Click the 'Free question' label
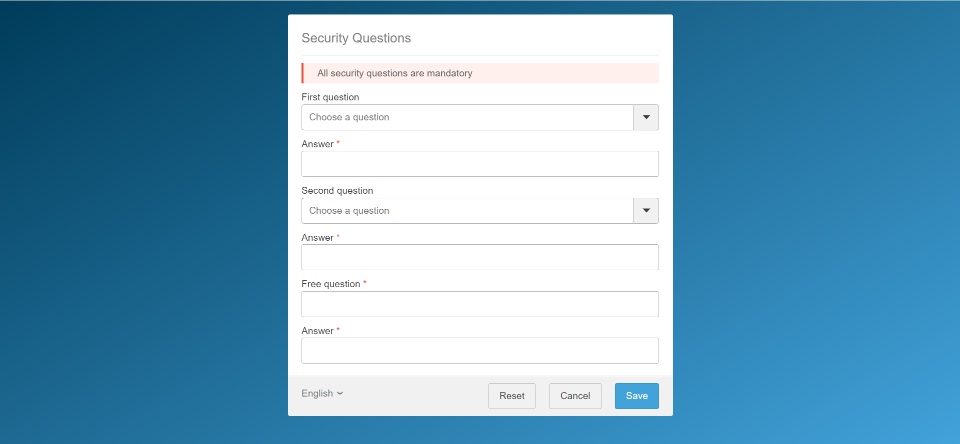The width and height of the screenshot is (960, 444). click(331, 284)
